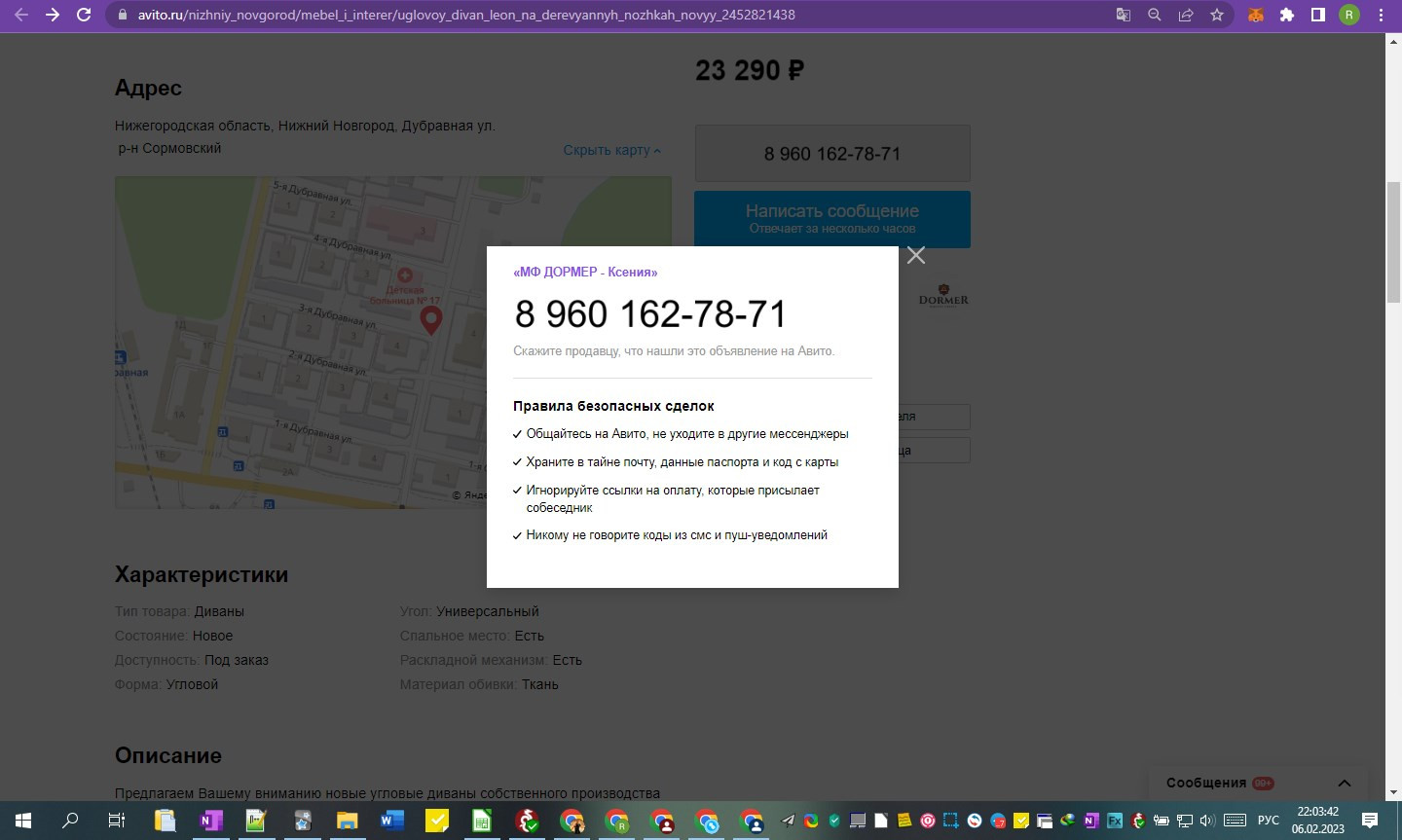1402x840 pixels.
Task: Click the «23 290 ₽» price text
Action: point(750,71)
